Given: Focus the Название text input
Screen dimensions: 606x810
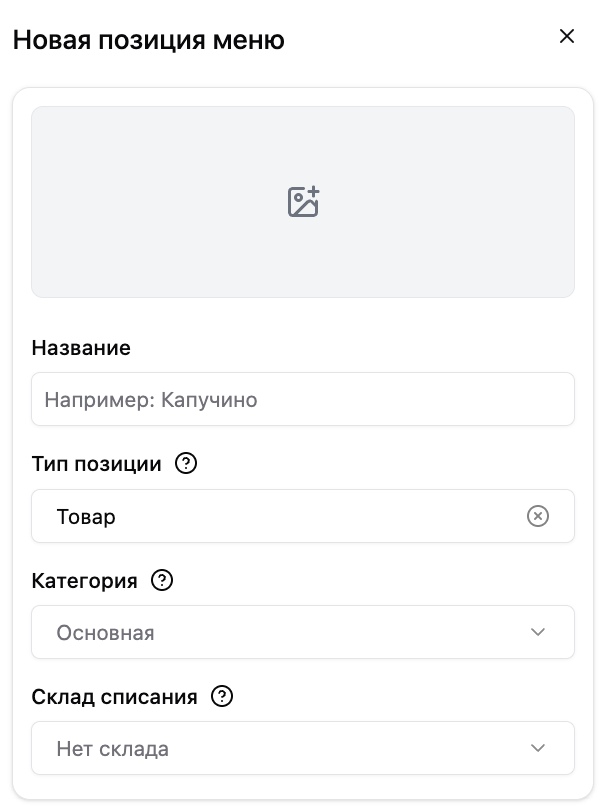Looking at the screenshot, I should pos(303,399).
